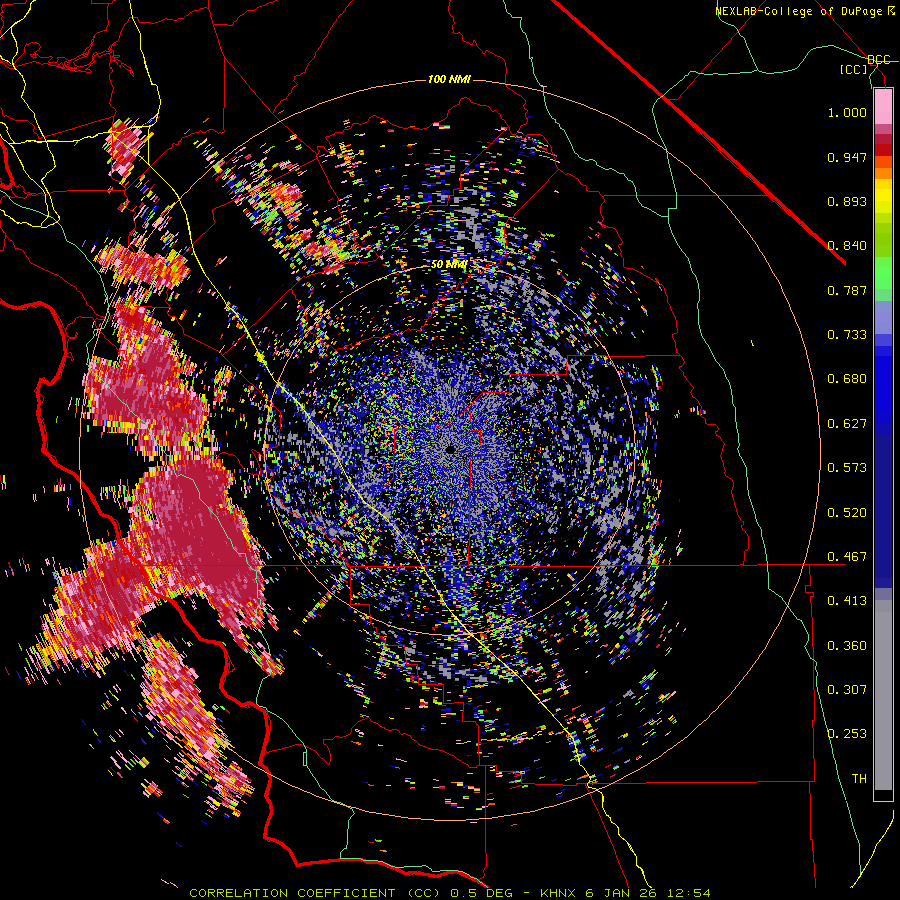Viewport: 900px width, 900px height.
Task: Click the black radar site dot at the map center
Action: click(451, 449)
